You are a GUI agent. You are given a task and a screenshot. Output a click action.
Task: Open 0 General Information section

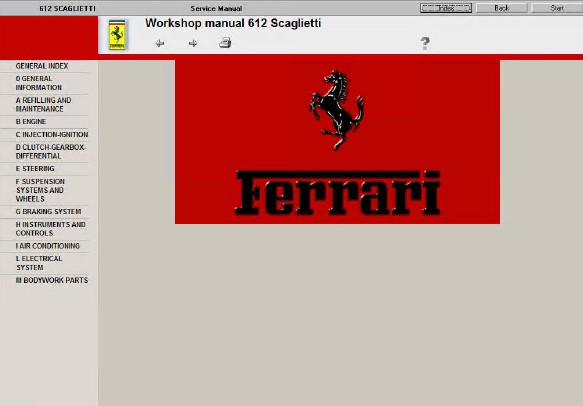pos(39,83)
